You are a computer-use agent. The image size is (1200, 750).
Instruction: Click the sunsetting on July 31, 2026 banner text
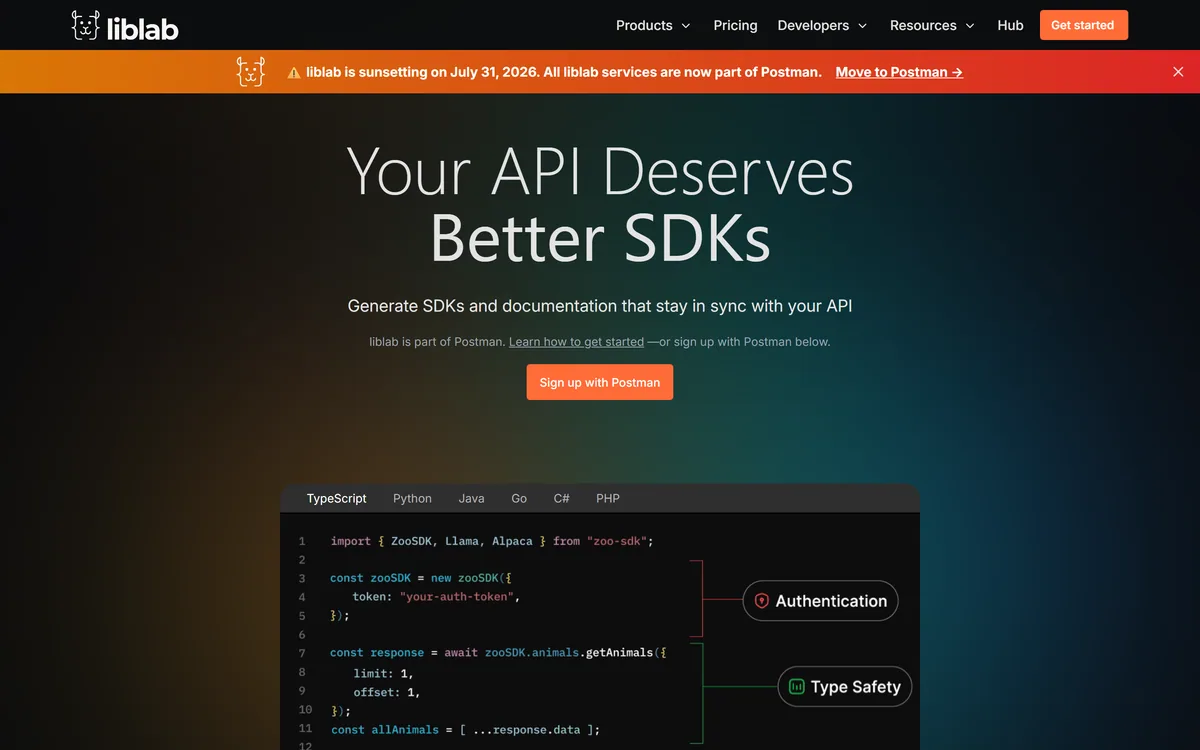(564, 72)
